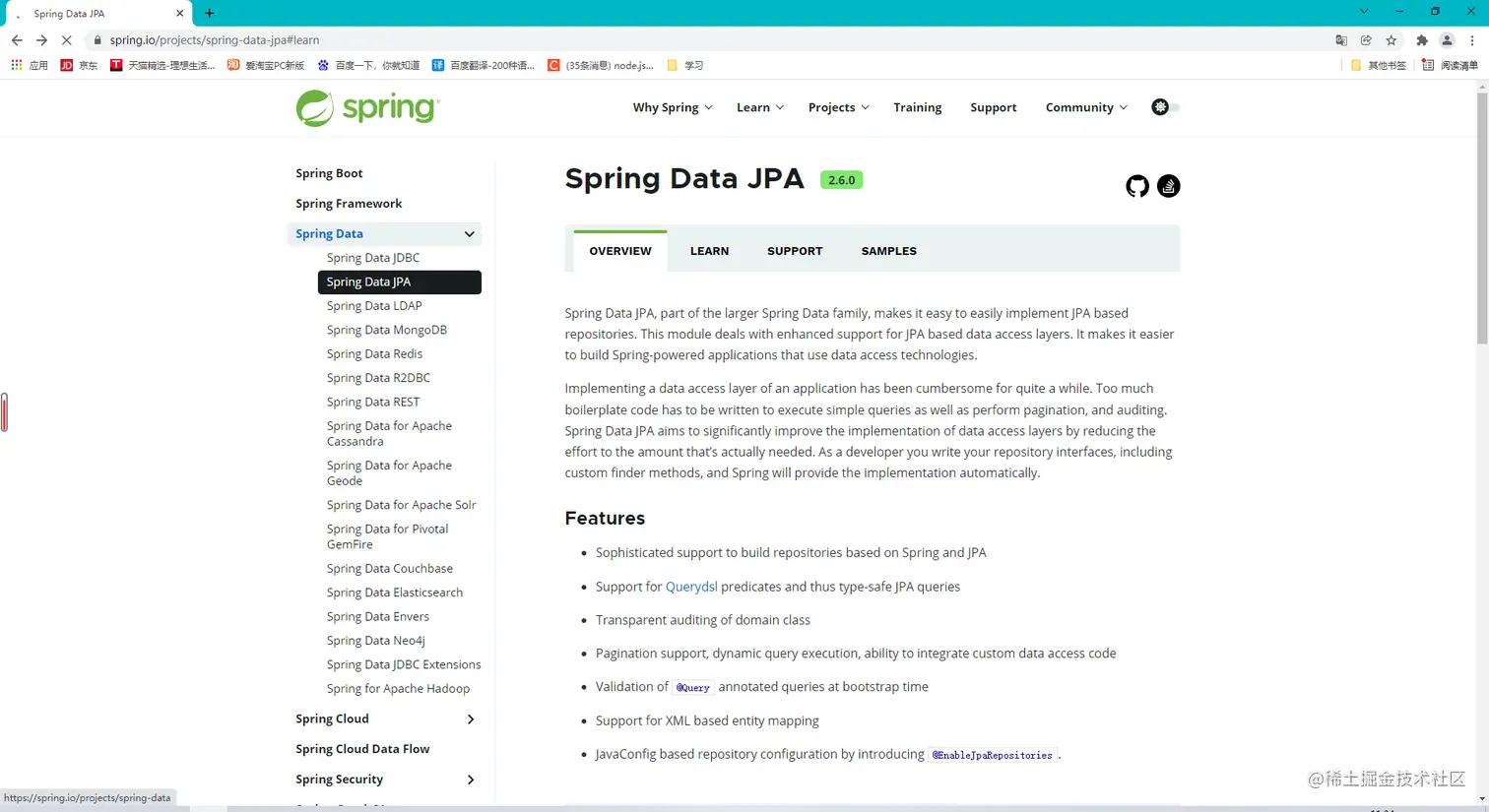Image resolution: width=1489 pixels, height=812 pixels.
Task: Go forward in browser history
Action: coord(41,40)
